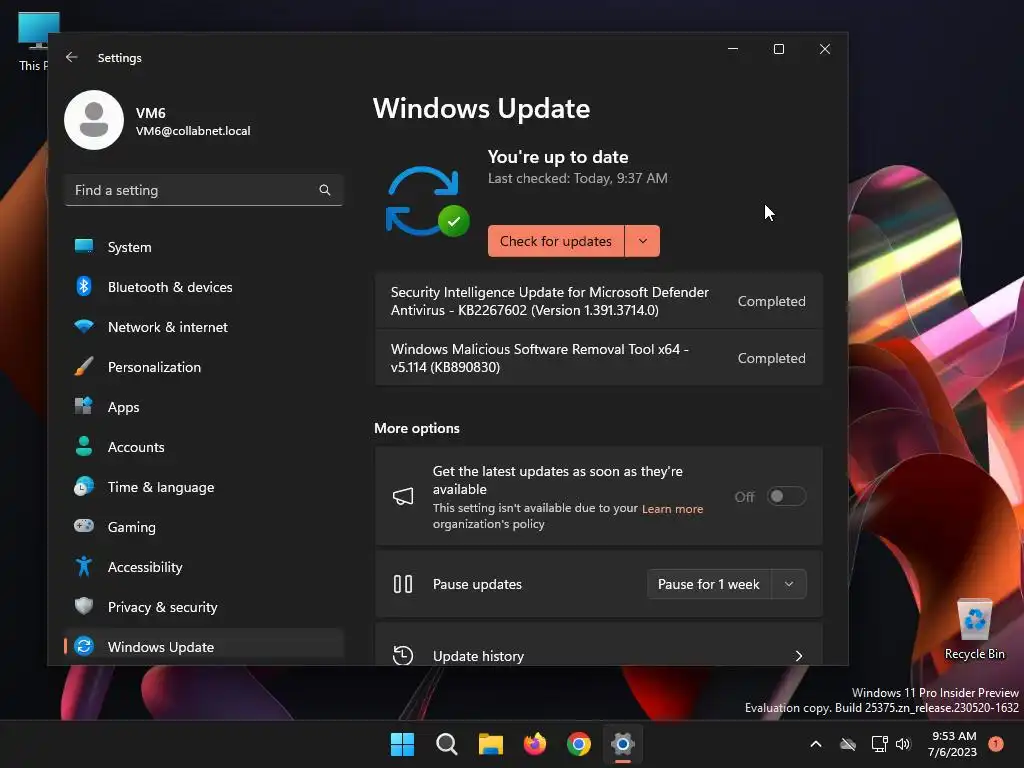Viewport: 1024px width, 768px height.
Task: Click the More options heading
Action: (x=417, y=428)
